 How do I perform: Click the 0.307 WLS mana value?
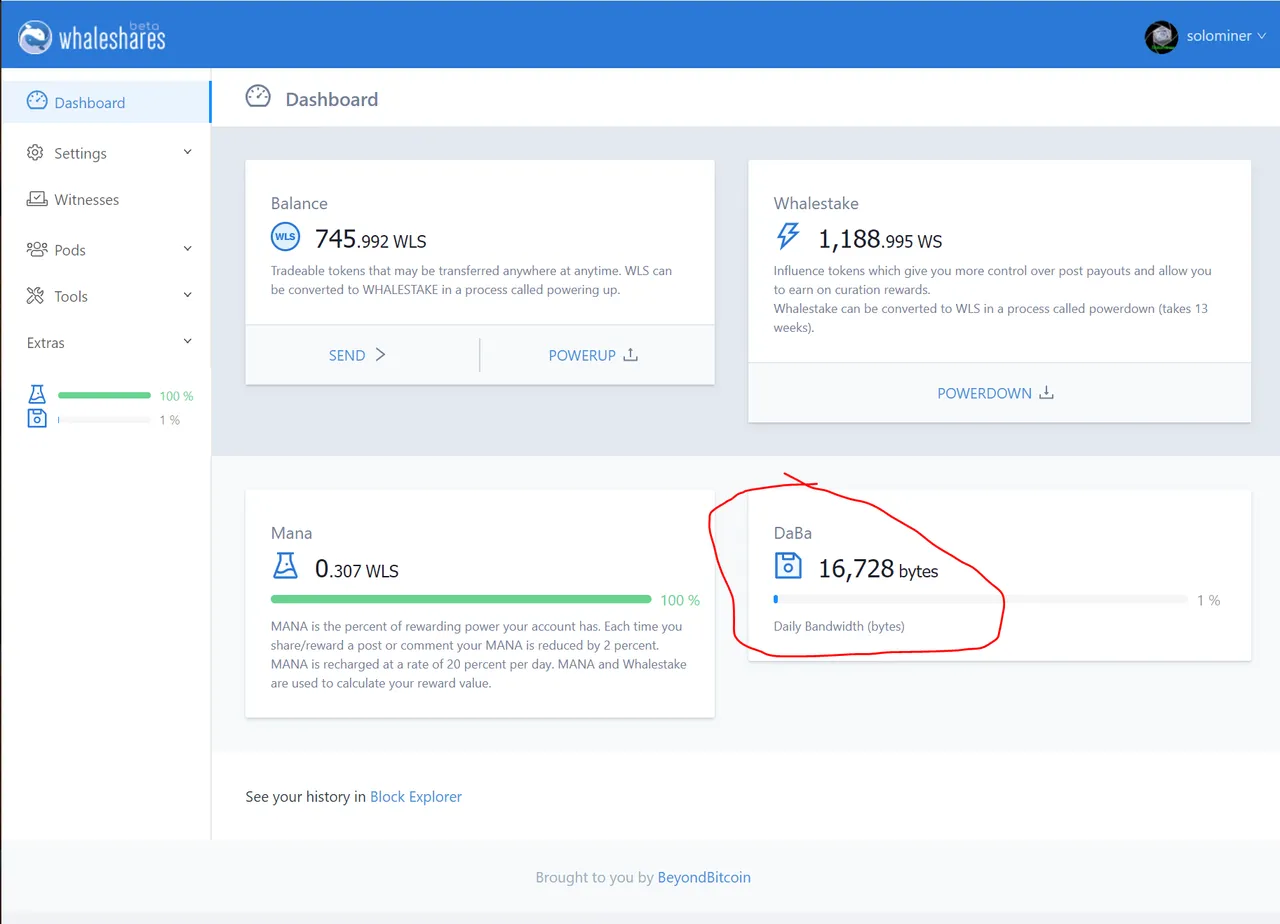point(357,570)
